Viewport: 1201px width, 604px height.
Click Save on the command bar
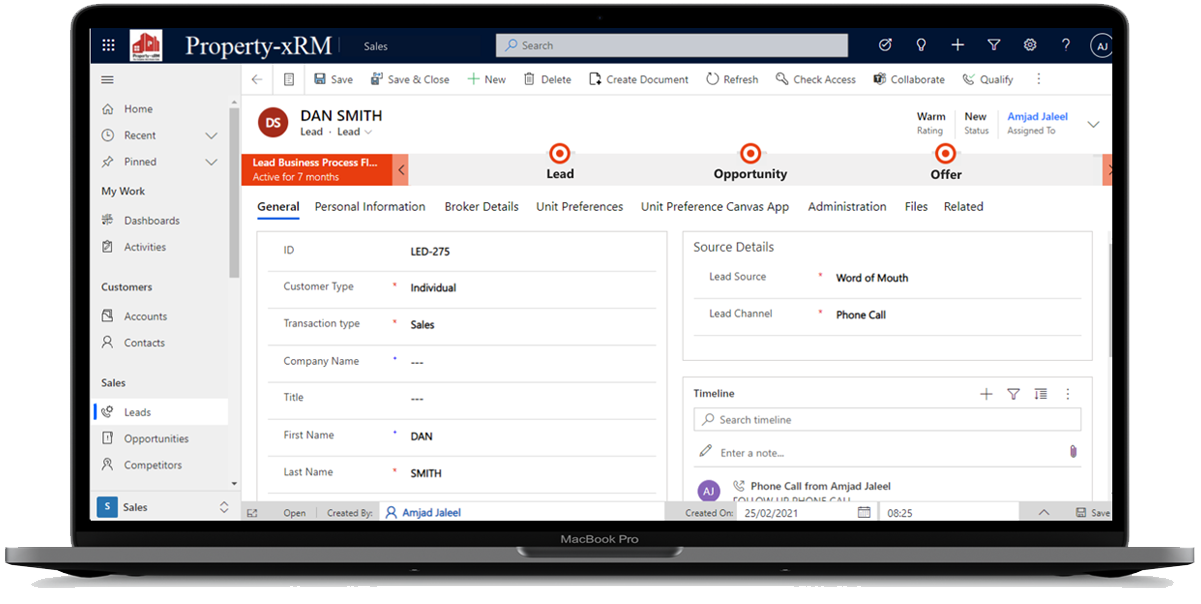(333, 79)
